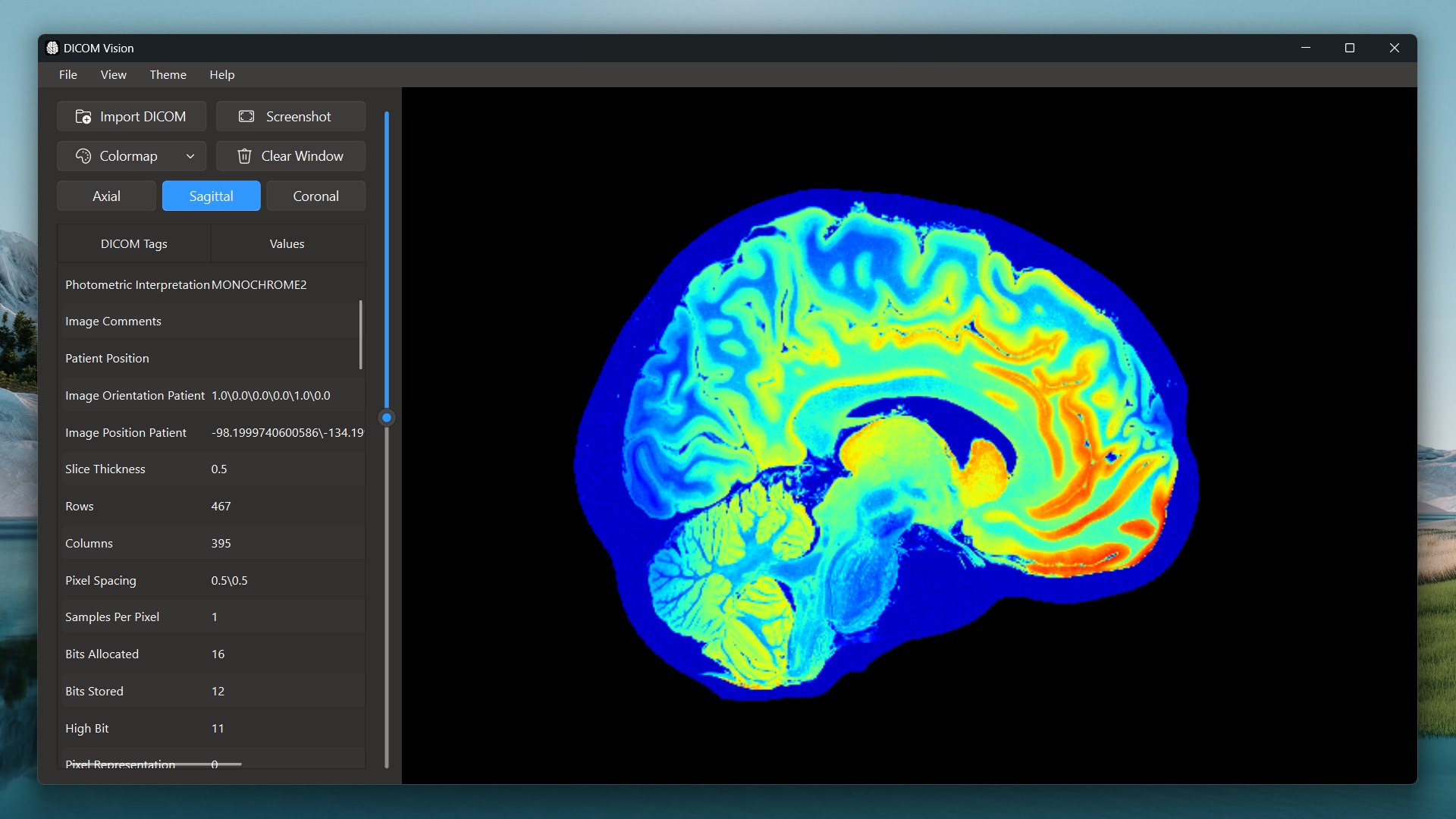Toggle the Sagittal view button
This screenshot has width=1456, height=819.
coord(211,196)
